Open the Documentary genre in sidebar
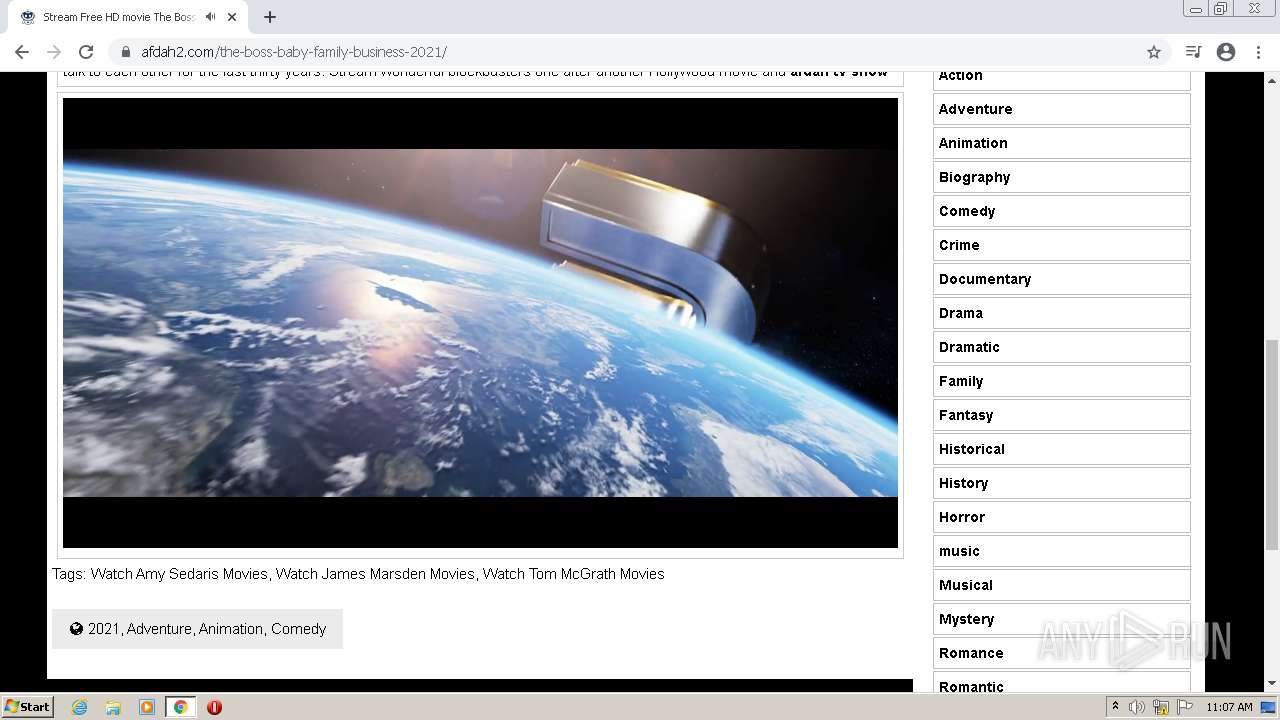1280x720 pixels. [x=1061, y=279]
